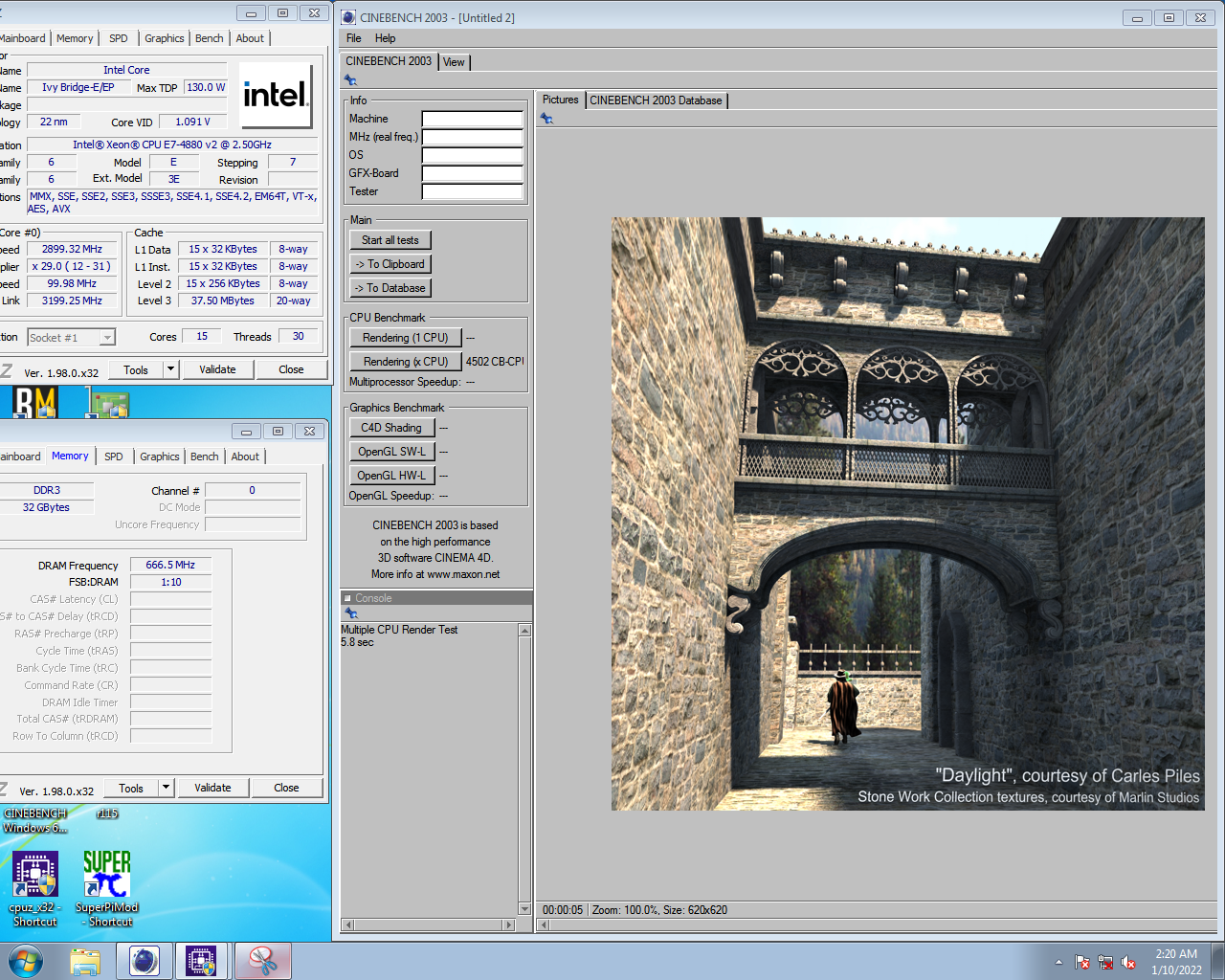This screenshot has width=1225, height=980.
Task: Open Graphics tab in upper CPU-Z window
Action: [x=164, y=38]
